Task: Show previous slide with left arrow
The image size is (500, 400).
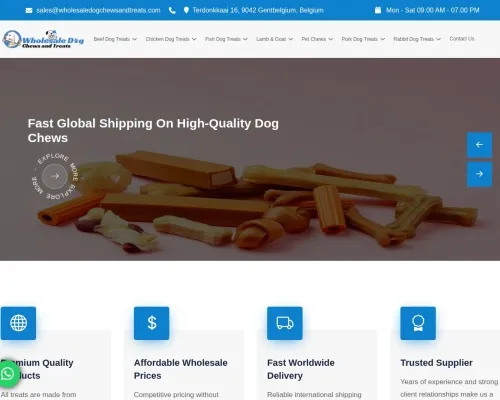Action: coord(479,145)
